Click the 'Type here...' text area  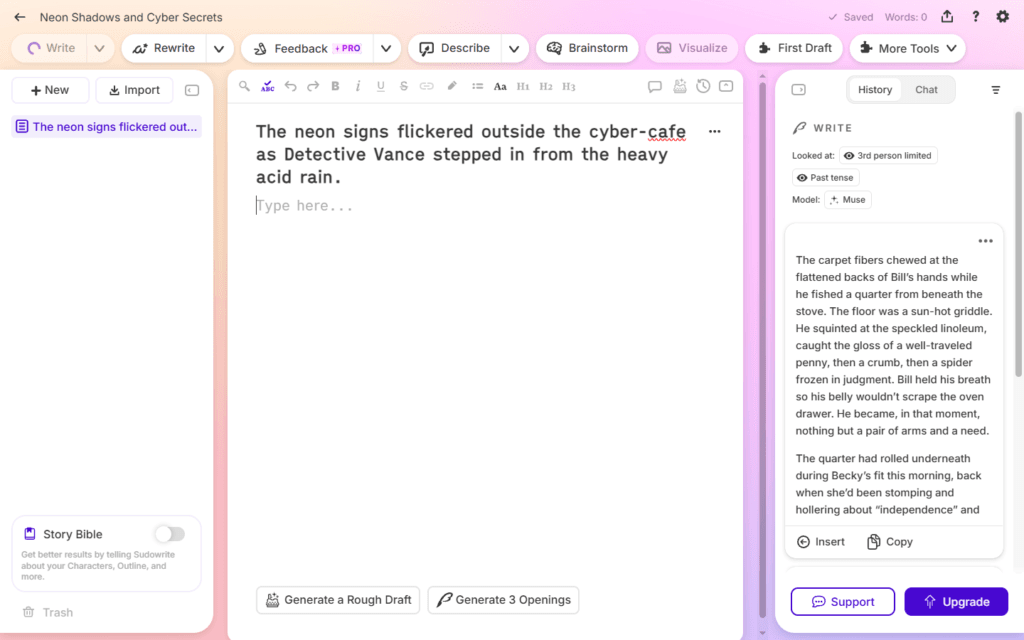pos(304,206)
